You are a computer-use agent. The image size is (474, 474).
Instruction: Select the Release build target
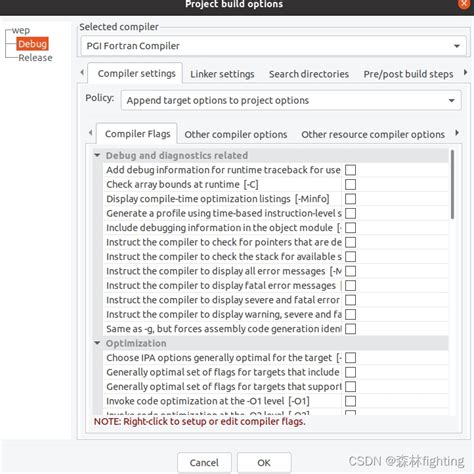pos(35,58)
